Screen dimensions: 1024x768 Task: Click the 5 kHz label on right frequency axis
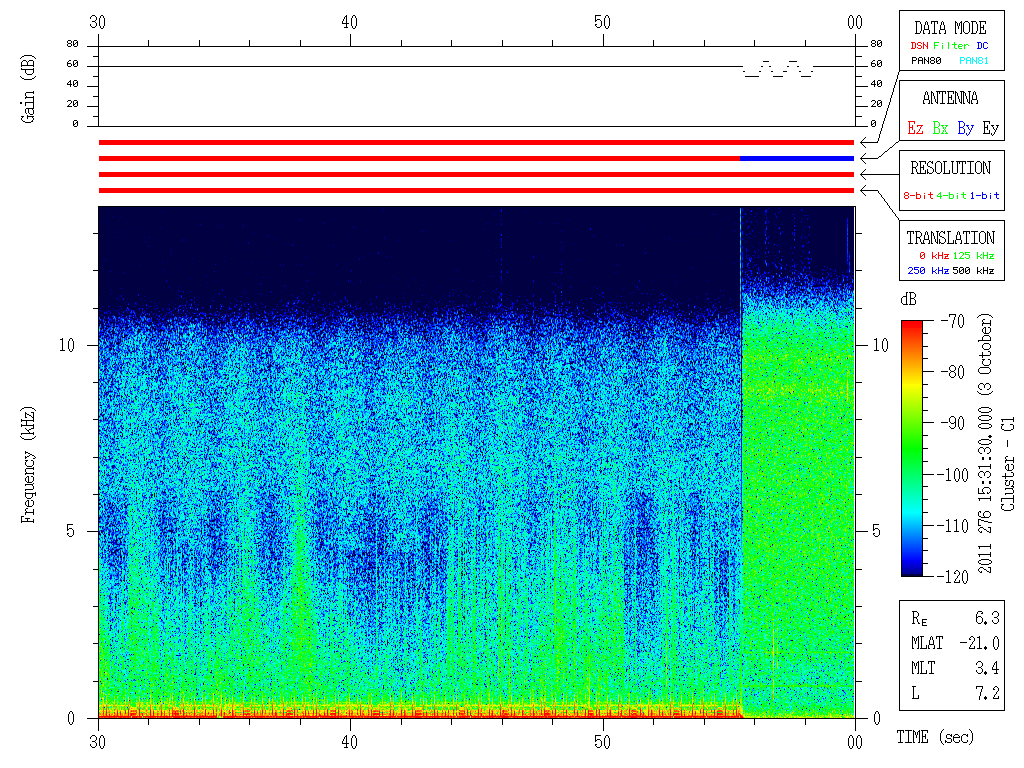click(x=876, y=531)
